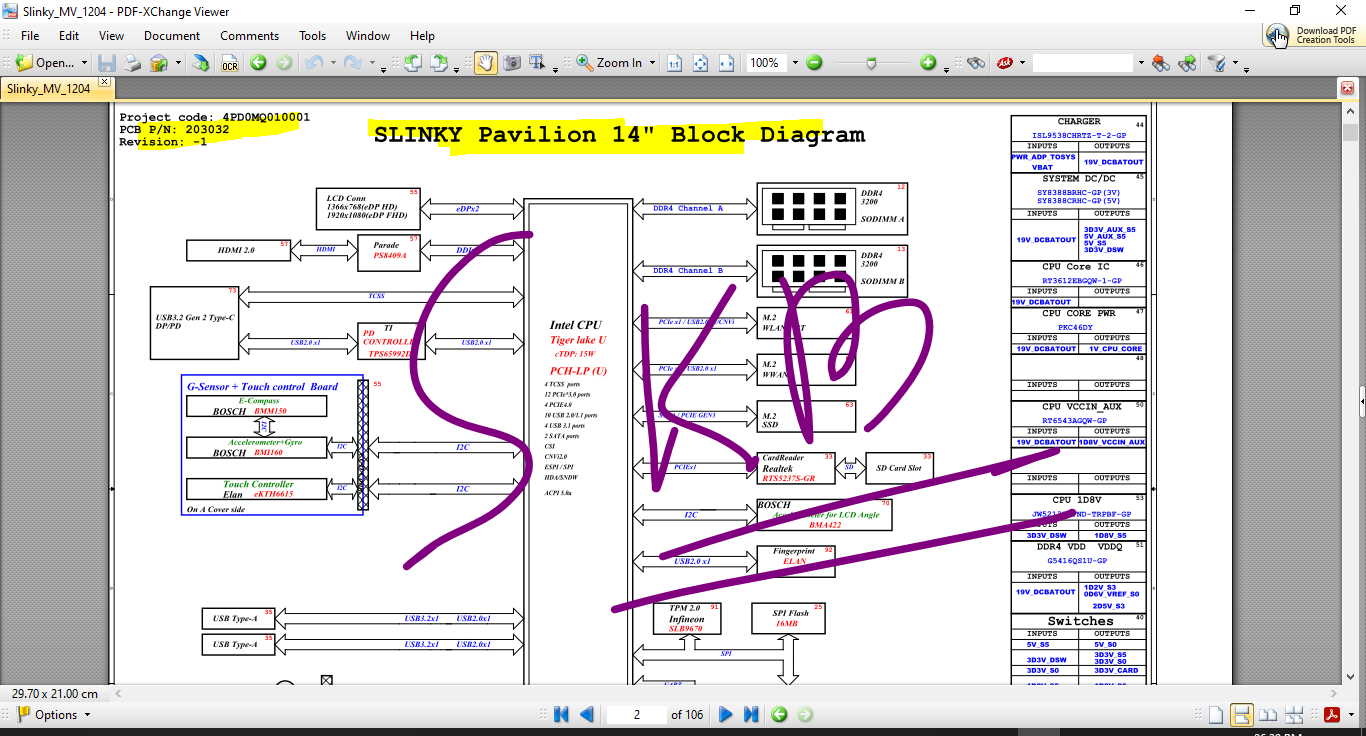Image resolution: width=1366 pixels, height=736 pixels.
Task: Go to the next page
Action: [726, 715]
